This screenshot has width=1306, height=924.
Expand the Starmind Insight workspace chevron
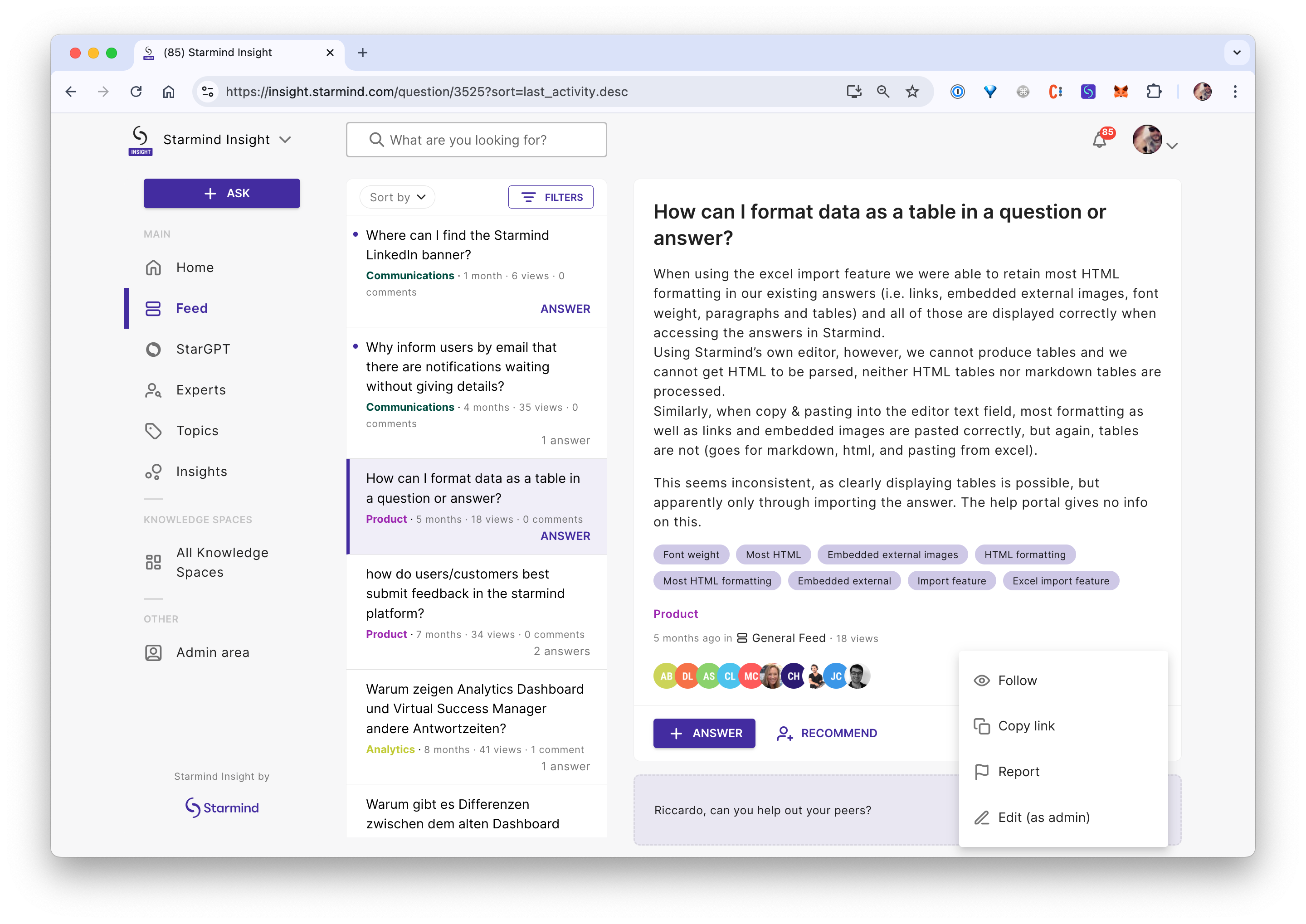[286, 140]
